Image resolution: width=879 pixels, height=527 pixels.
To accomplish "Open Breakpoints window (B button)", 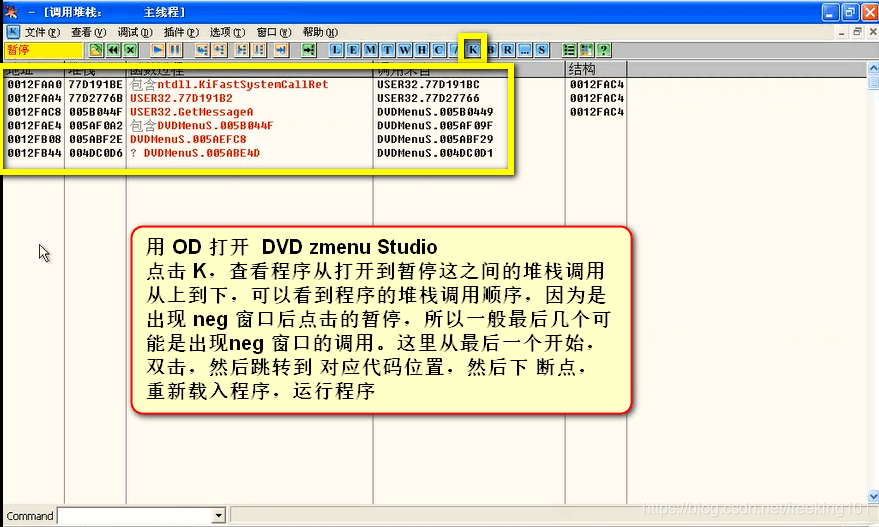I will point(492,50).
